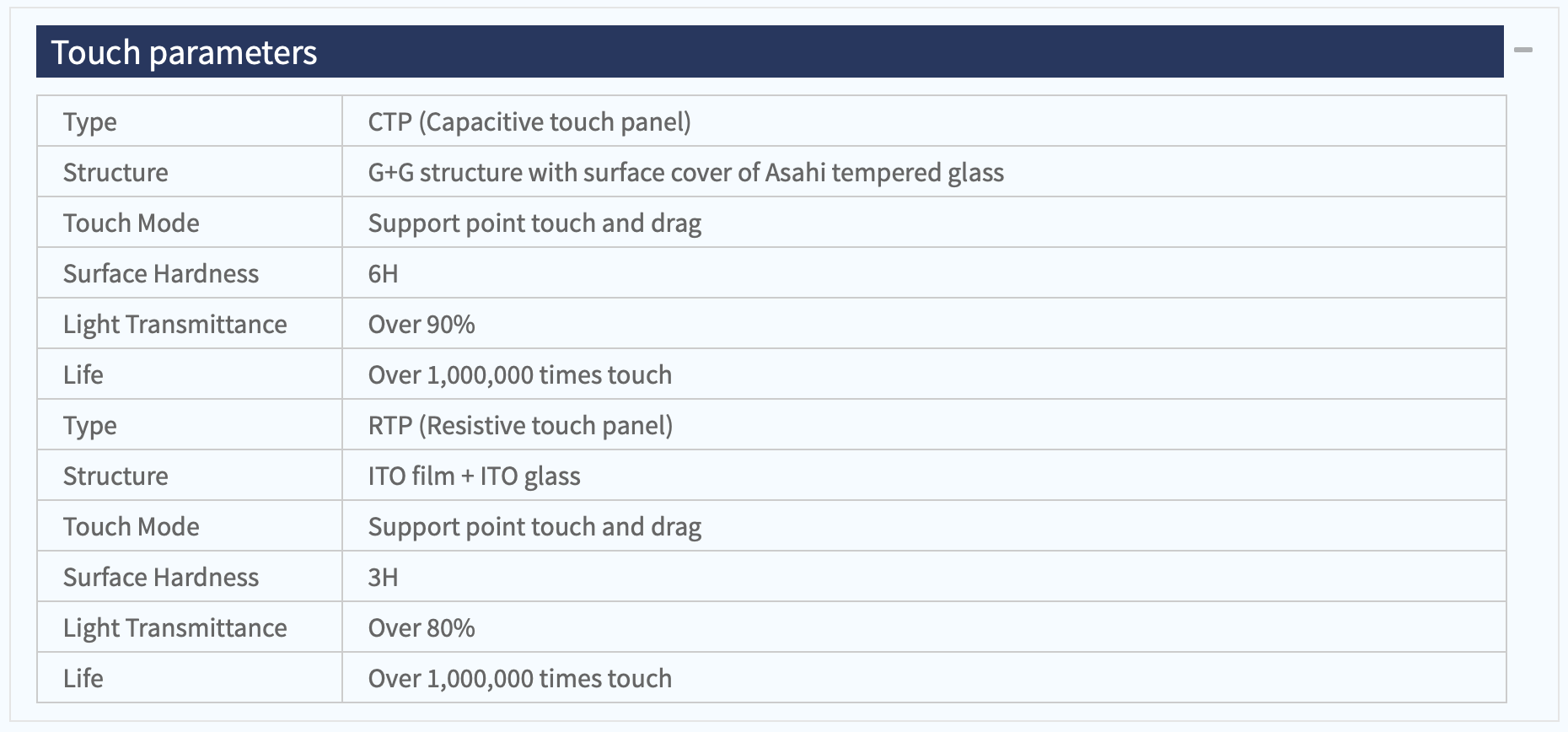Select the 6H surface hardness value
Viewport: 1568px width, 732px height.
click(924, 272)
